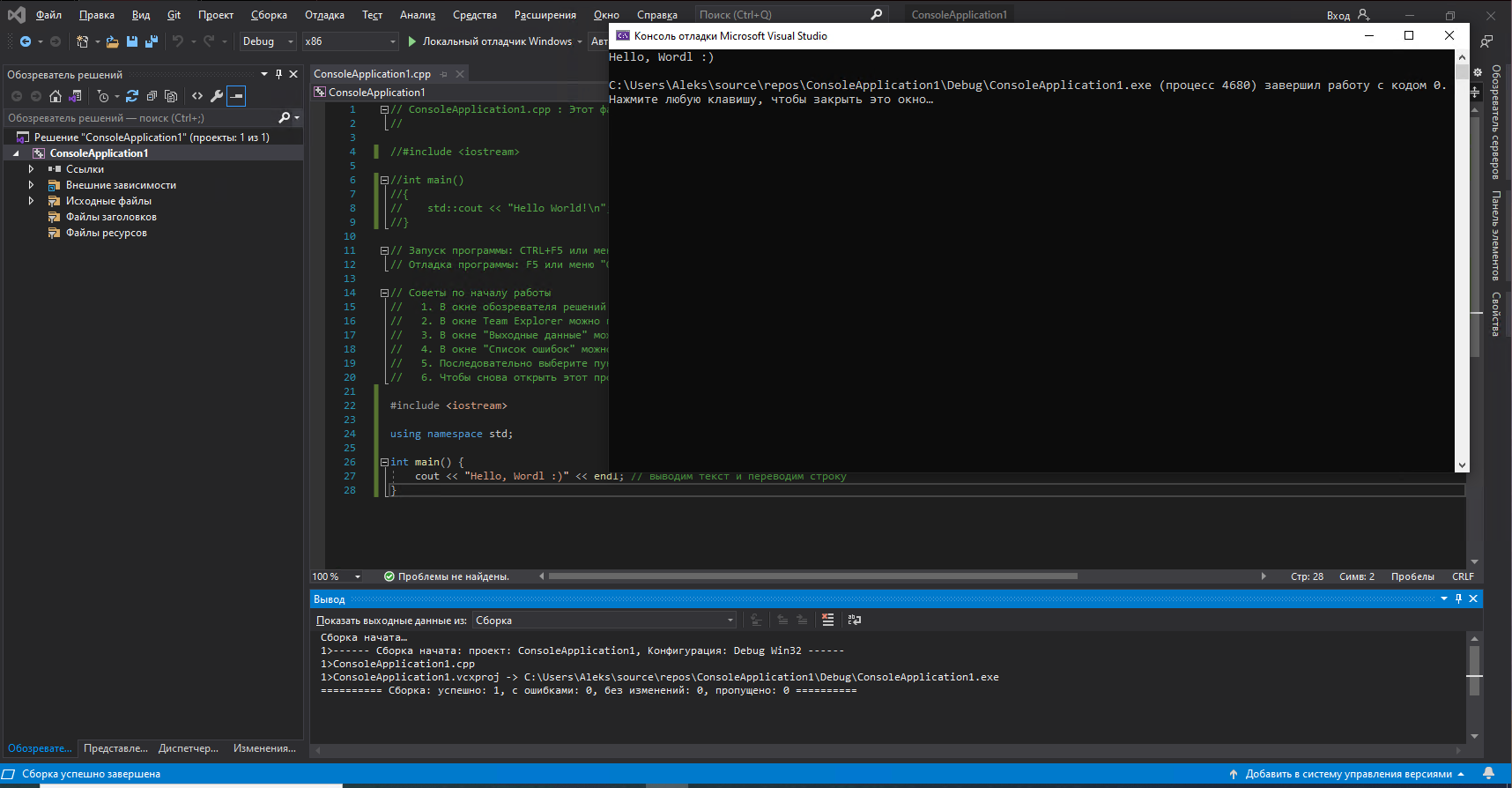Open the debugger target dropdown arrow
1512x788 pixels.
(579, 41)
